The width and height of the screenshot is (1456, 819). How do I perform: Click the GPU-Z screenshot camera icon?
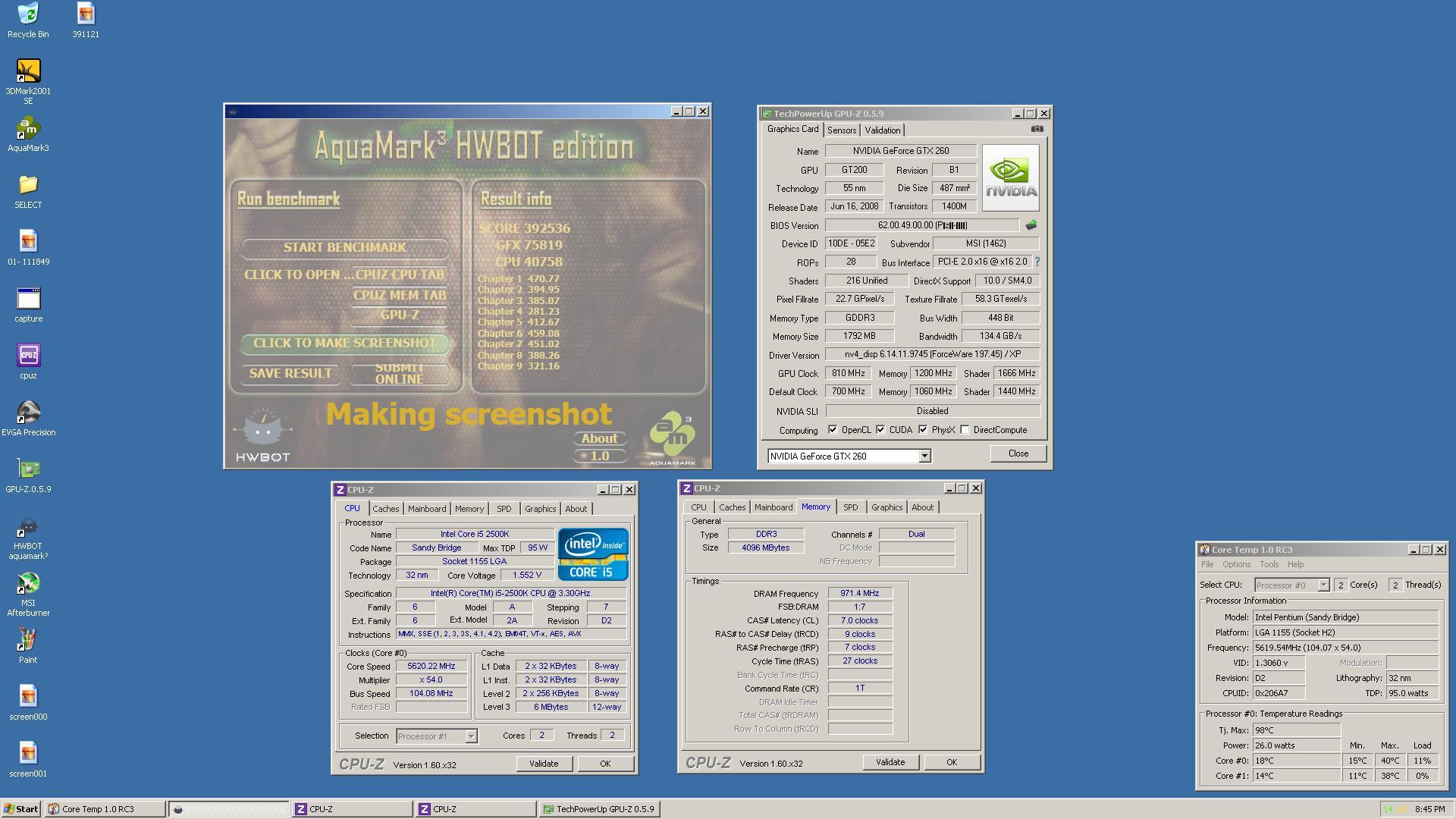coord(1037,129)
